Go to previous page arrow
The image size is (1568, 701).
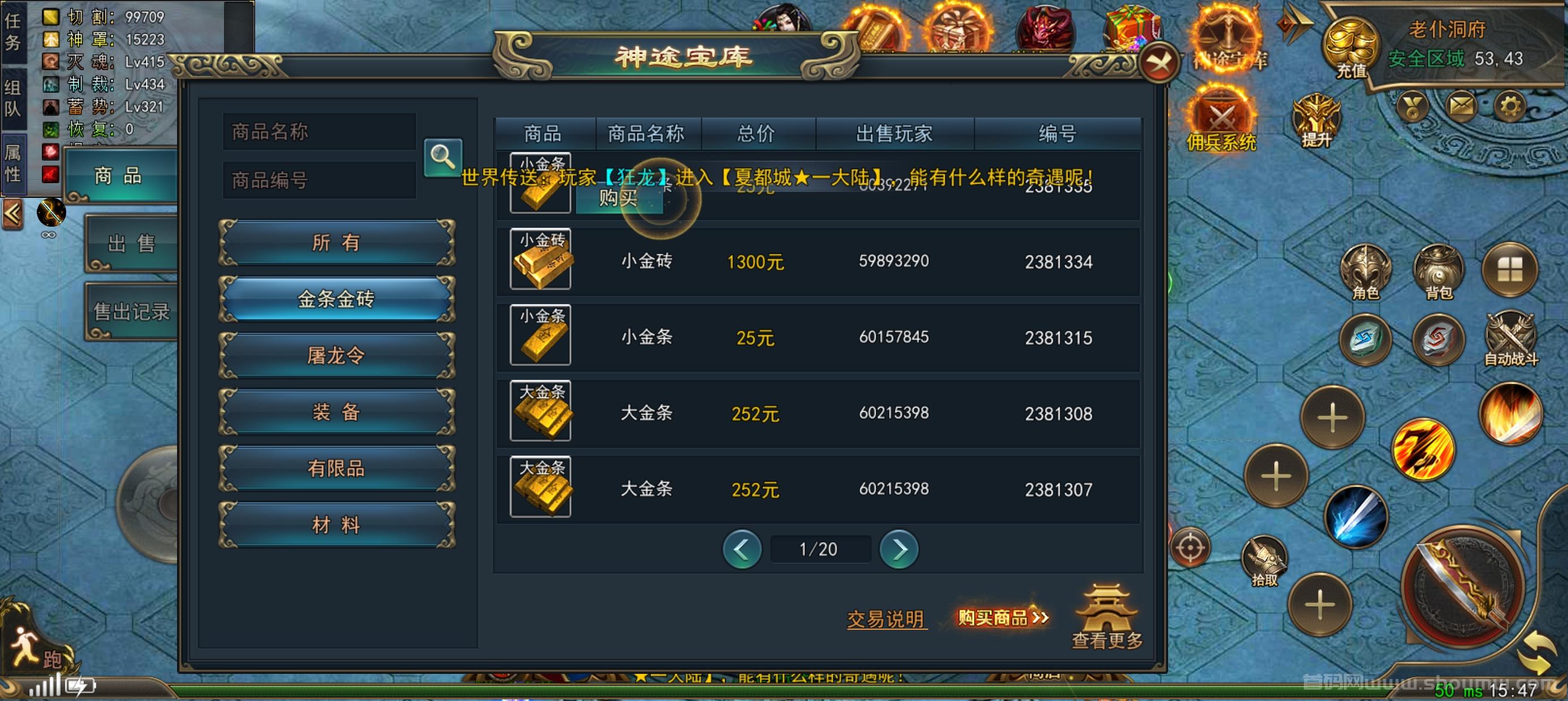(742, 549)
